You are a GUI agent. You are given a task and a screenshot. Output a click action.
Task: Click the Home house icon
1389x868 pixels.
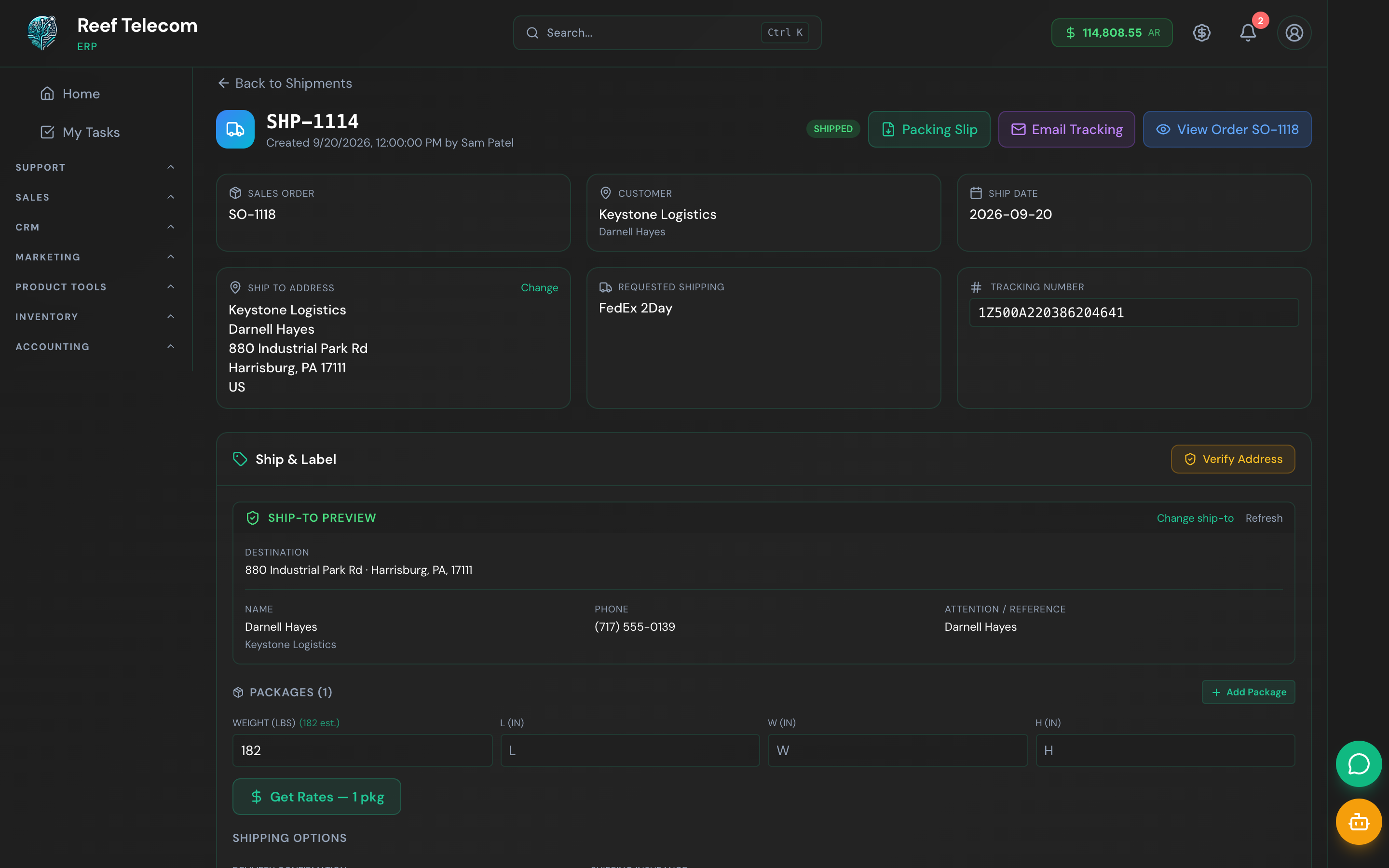(47, 93)
